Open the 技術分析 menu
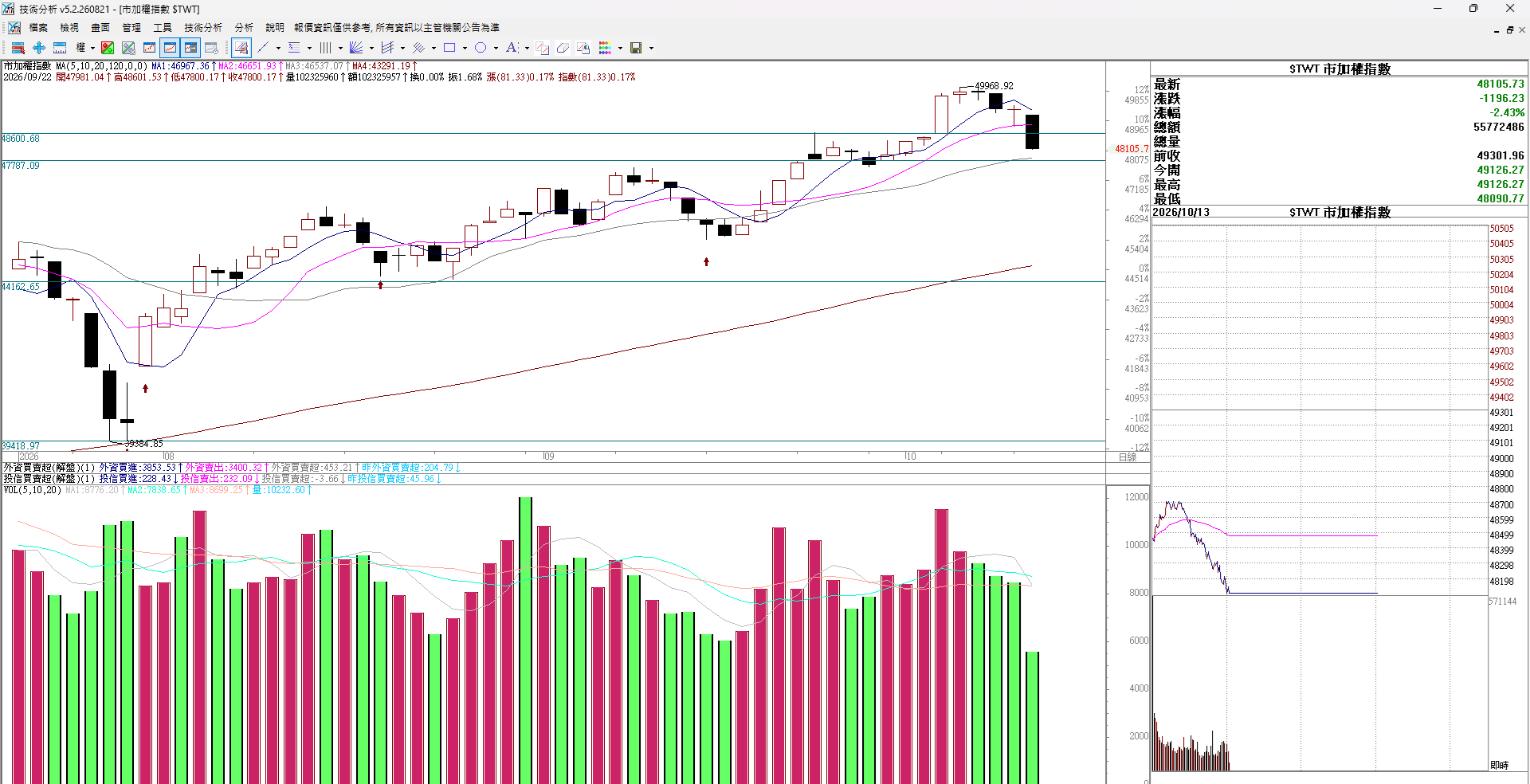This screenshot has width=1530, height=784. pyautogui.click(x=203, y=27)
